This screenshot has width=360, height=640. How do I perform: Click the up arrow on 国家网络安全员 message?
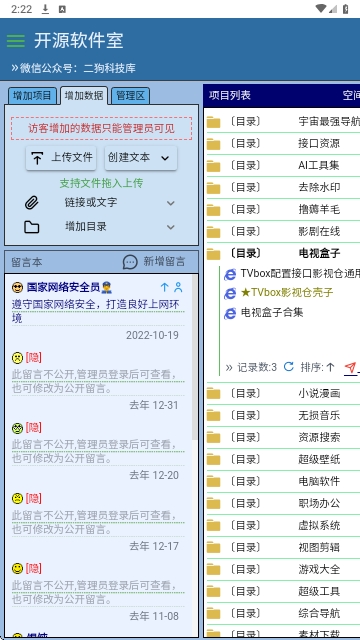[x=164, y=287]
